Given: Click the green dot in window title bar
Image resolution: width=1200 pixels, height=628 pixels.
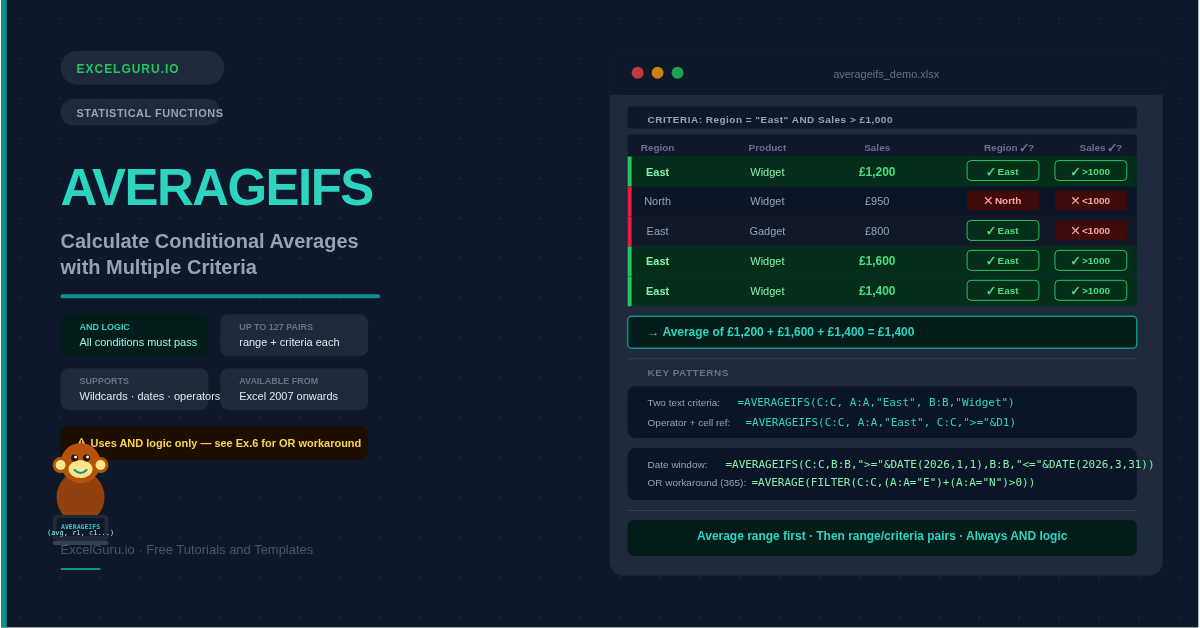Looking at the screenshot, I should [x=677, y=73].
